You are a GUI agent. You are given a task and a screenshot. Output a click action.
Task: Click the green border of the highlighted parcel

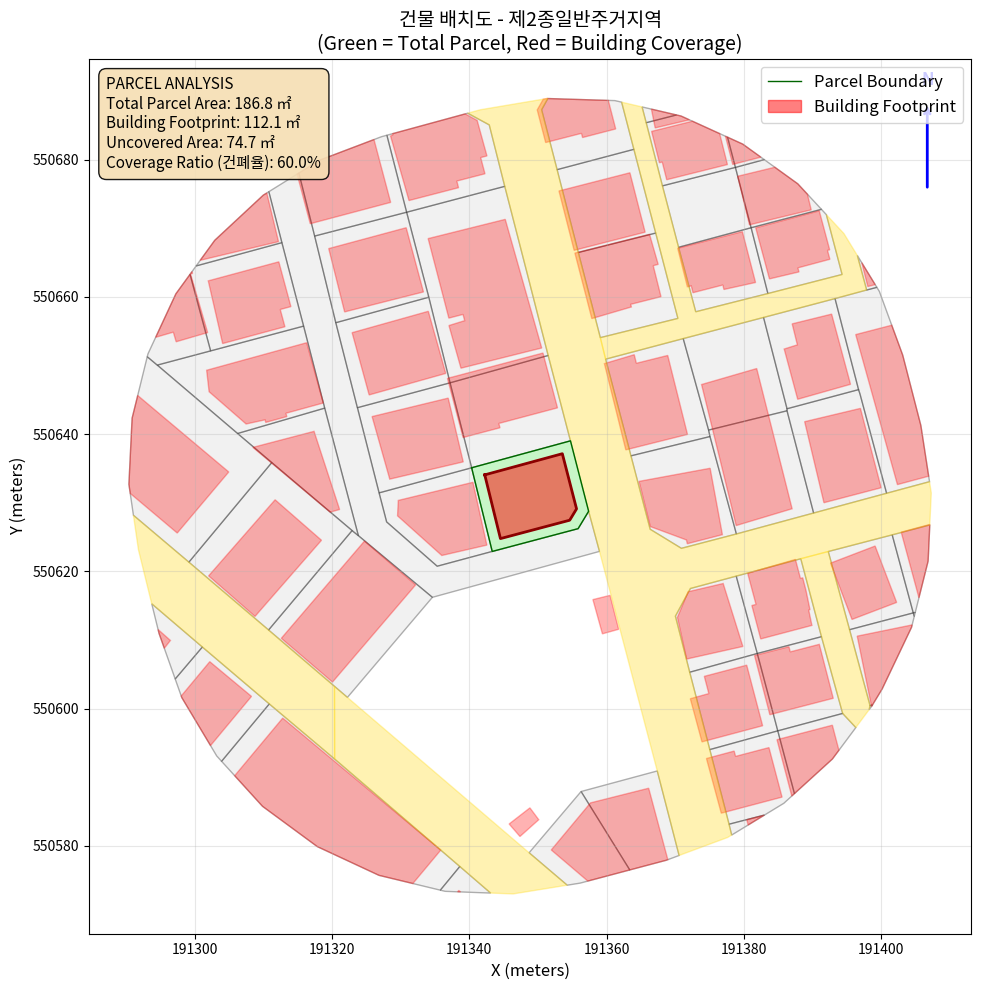tap(481, 508)
